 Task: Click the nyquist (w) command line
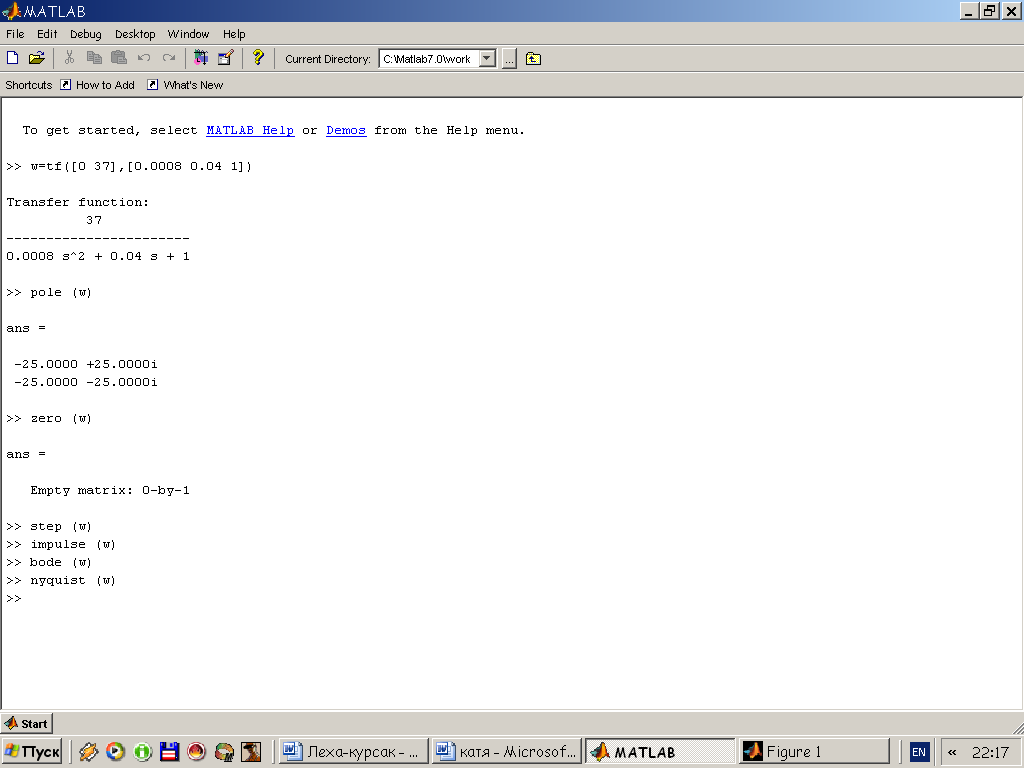pyautogui.click(x=61, y=580)
